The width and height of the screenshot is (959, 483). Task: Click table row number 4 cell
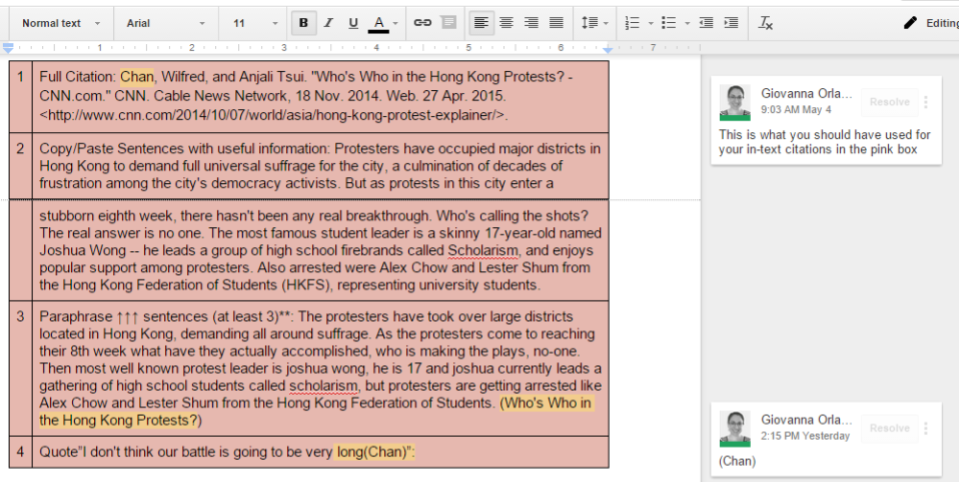coord(21,452)
